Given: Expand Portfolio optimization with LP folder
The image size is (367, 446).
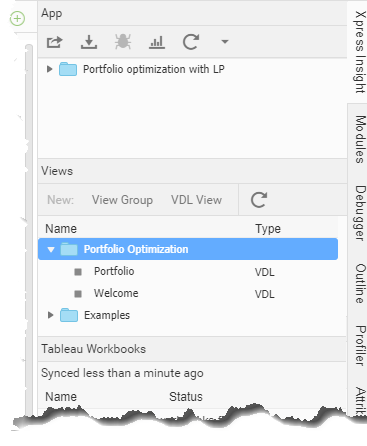Looking at the screenshot, I should (50, 69).
